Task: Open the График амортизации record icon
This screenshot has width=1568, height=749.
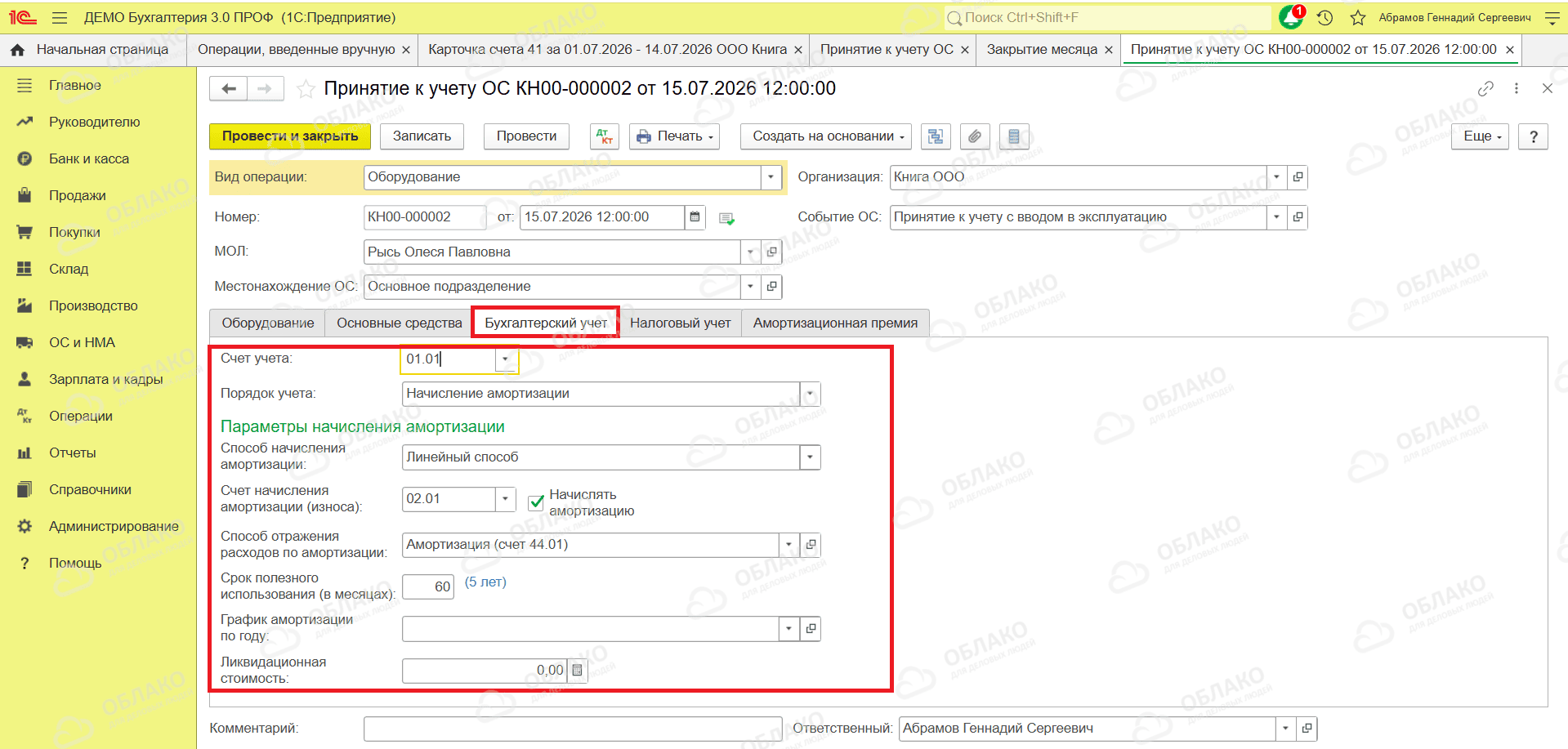Action: tap(810, 629)
